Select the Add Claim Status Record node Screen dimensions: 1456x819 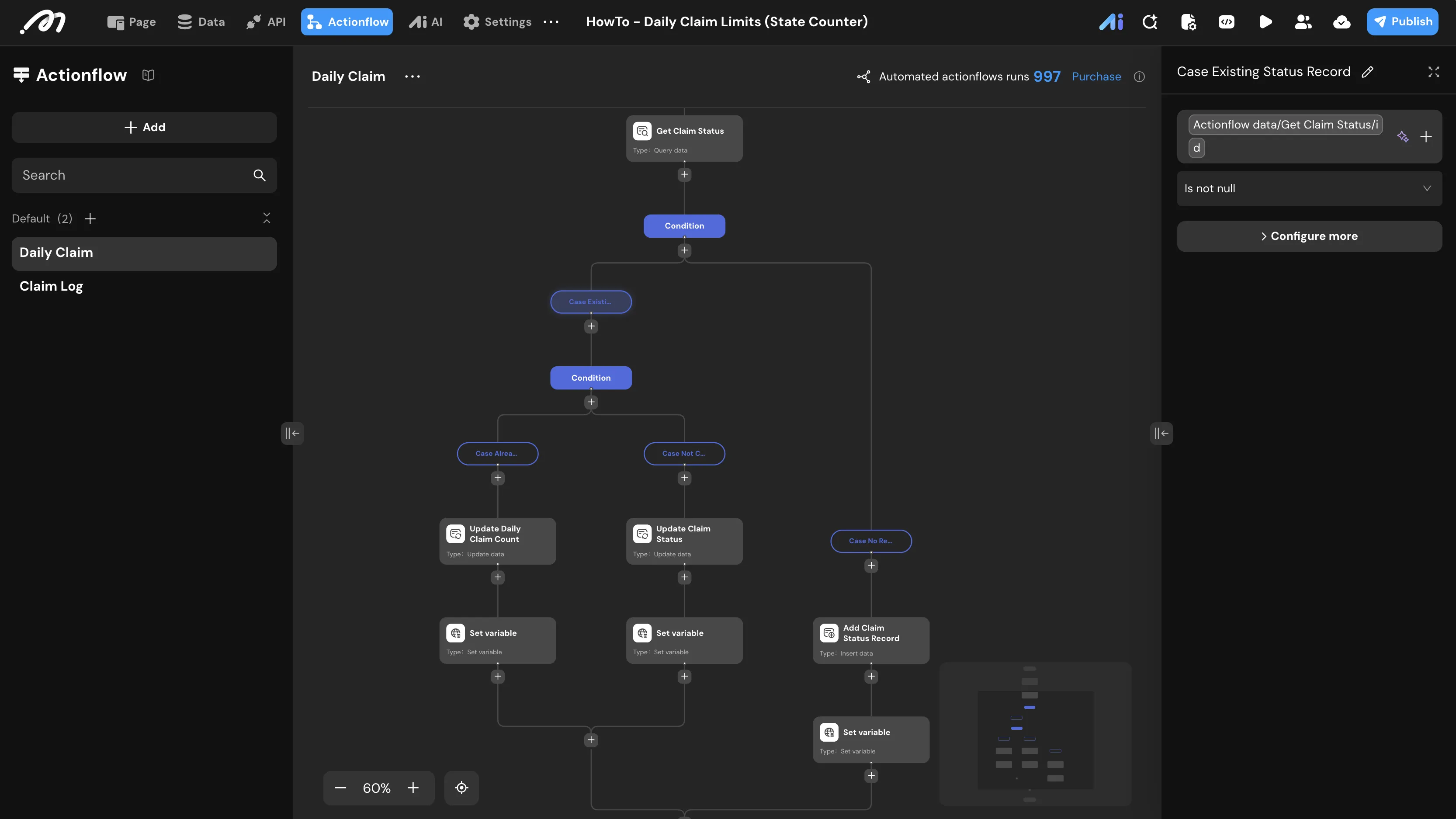tap(871, 640)
